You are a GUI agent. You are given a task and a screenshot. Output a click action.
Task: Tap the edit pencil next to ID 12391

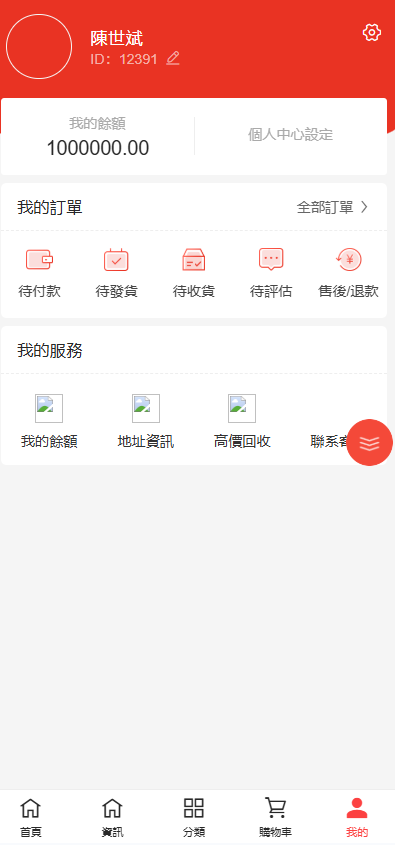pos(173,58)
